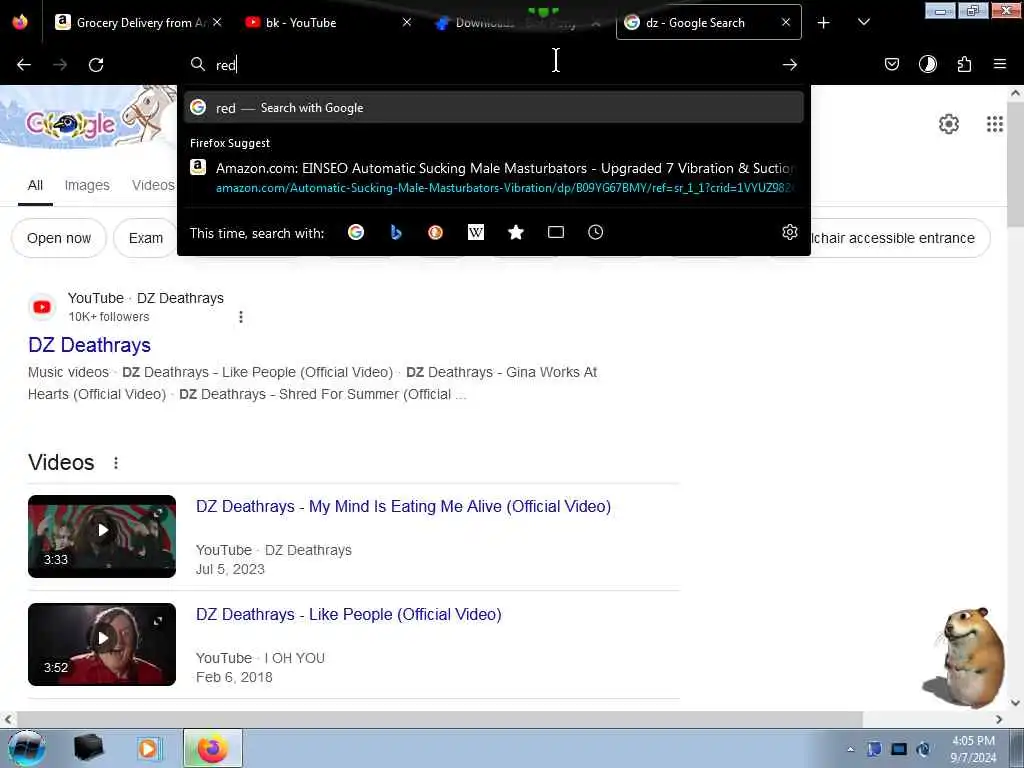Search open tabs with the rectangle icon
Image resolution: width=1024 pixels, height=768 pixels.
556,232
